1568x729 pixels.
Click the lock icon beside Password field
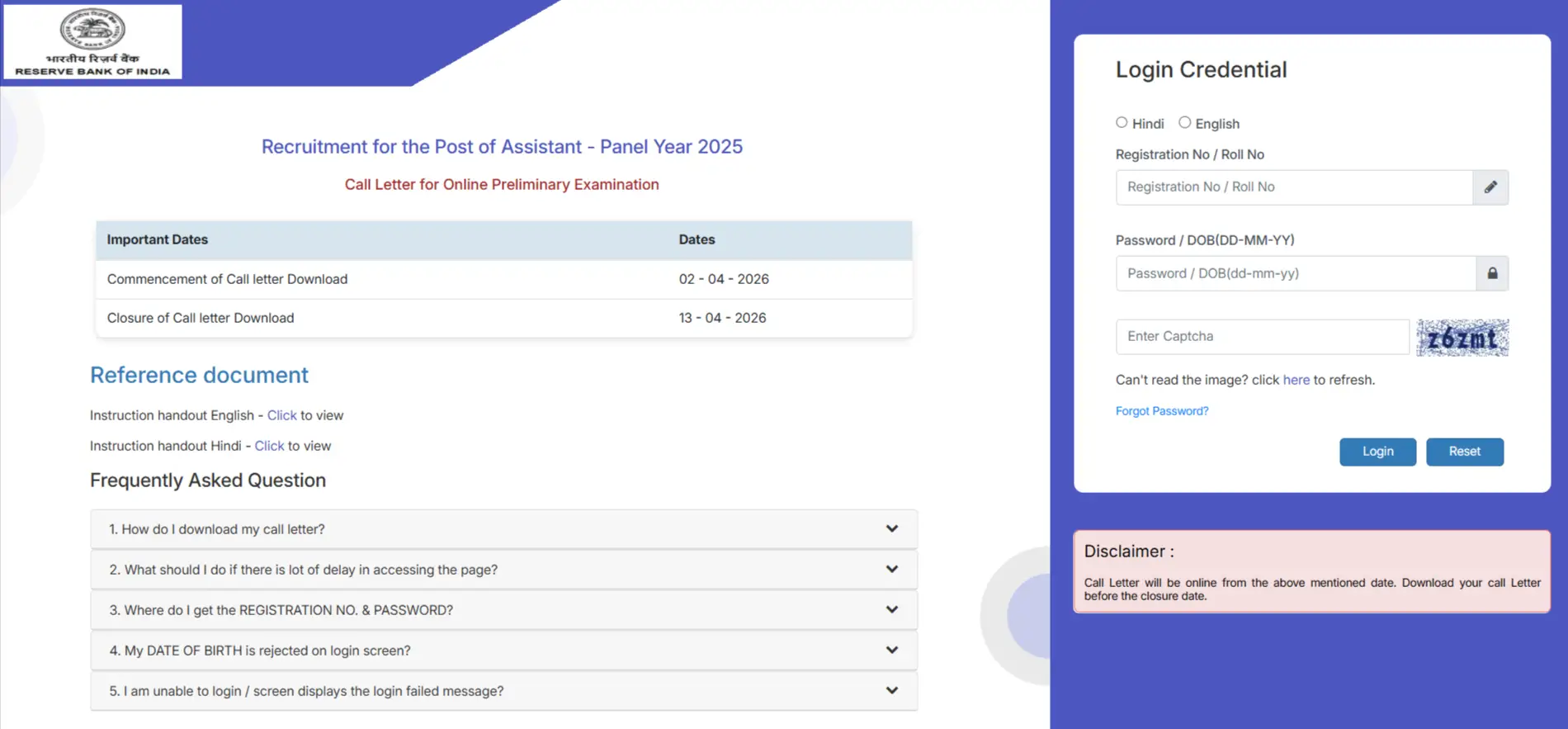[x=1492, y=273]
